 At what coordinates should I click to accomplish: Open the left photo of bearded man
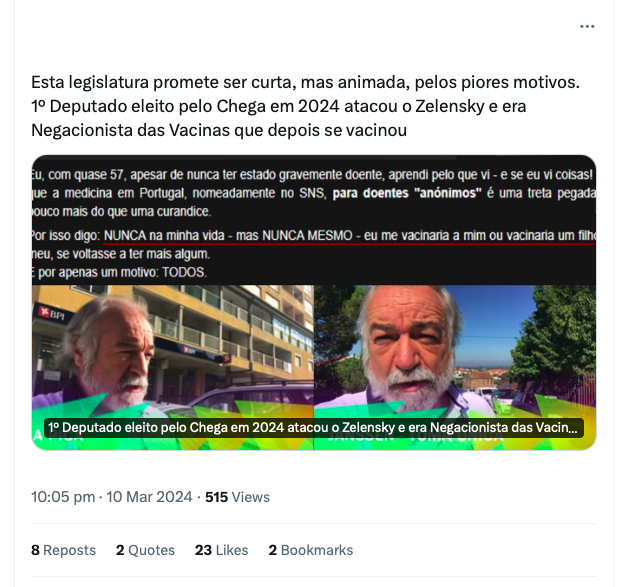pyautogui.click(x=173, y=367)
